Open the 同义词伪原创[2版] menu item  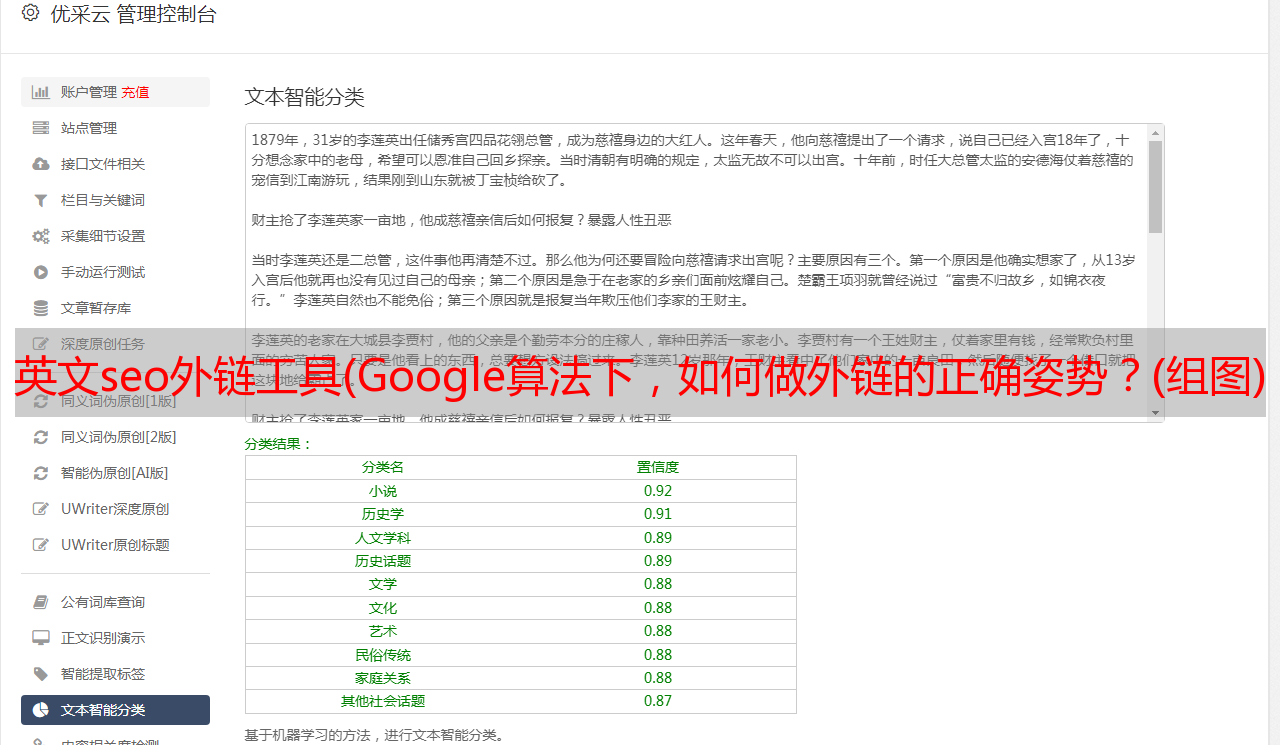(115, 437)
